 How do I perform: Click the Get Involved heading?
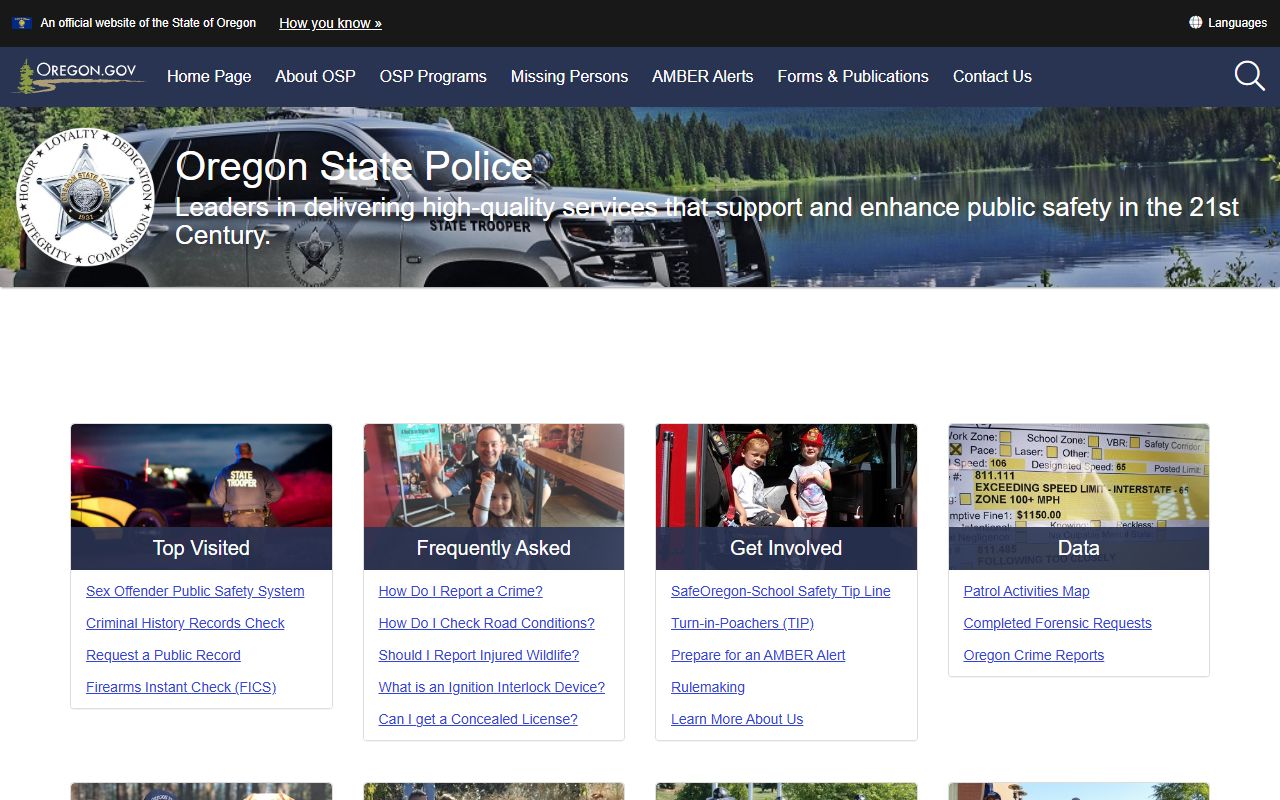(786, 548)
